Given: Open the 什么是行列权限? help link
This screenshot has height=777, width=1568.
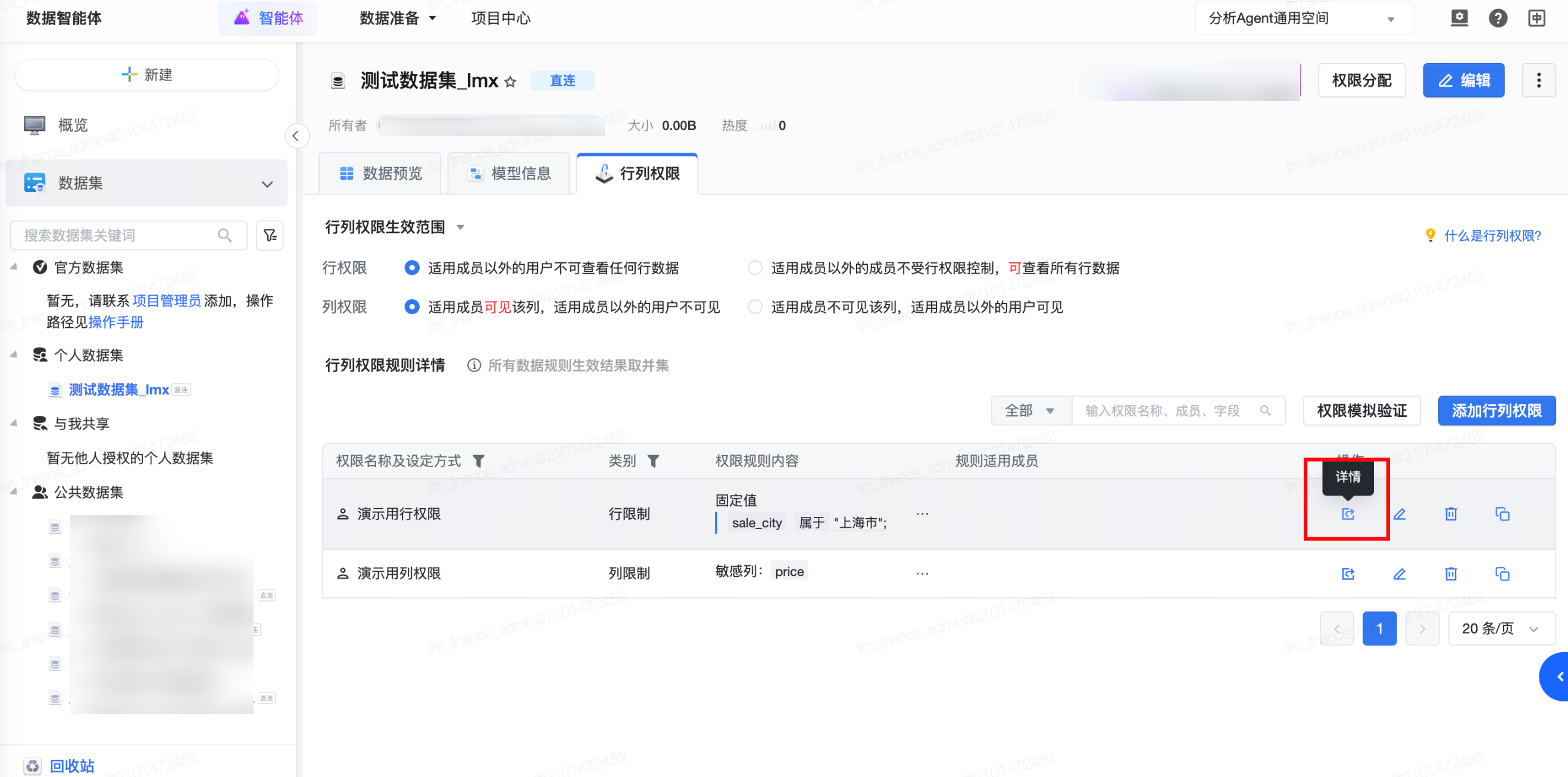Looking at the screenshot, I should (1491, 236).
